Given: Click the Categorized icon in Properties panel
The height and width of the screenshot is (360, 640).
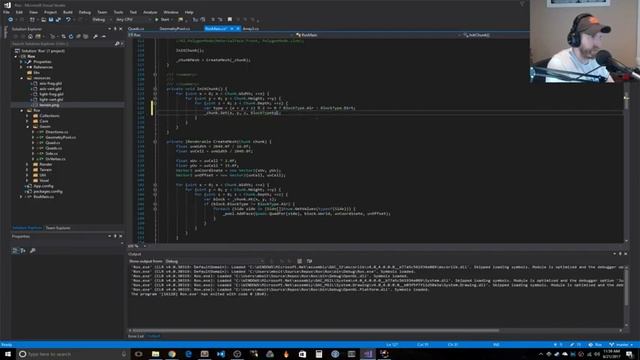Looking at the screenshot, I should click(x=15, y=250).
